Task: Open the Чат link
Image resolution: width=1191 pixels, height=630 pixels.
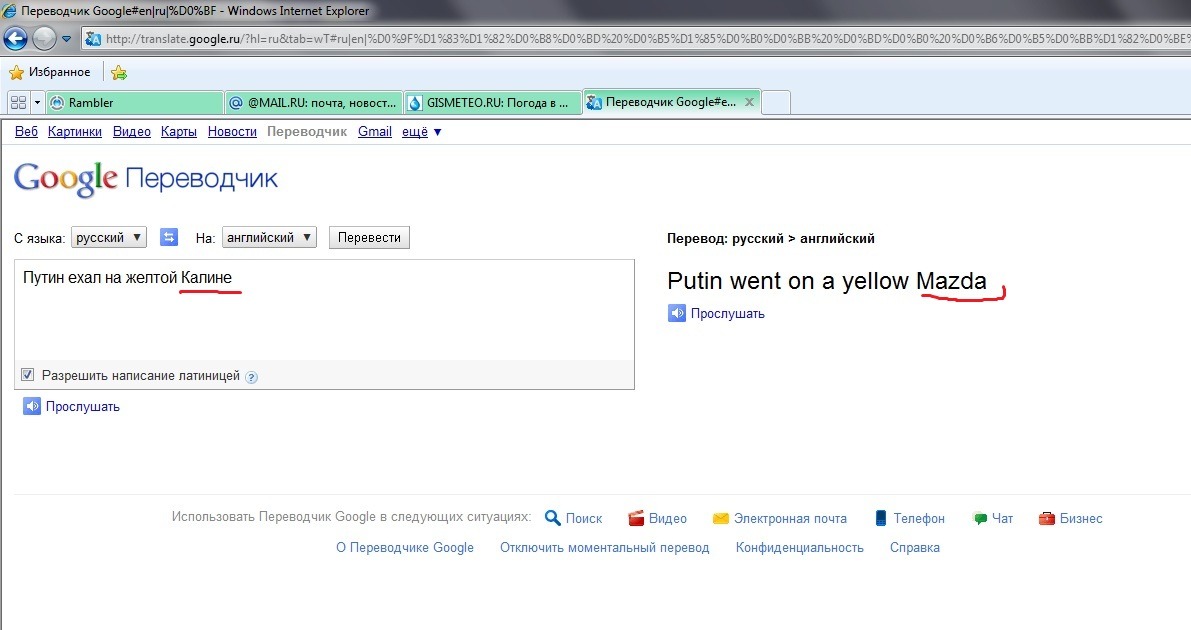Action: point(1003,518)
